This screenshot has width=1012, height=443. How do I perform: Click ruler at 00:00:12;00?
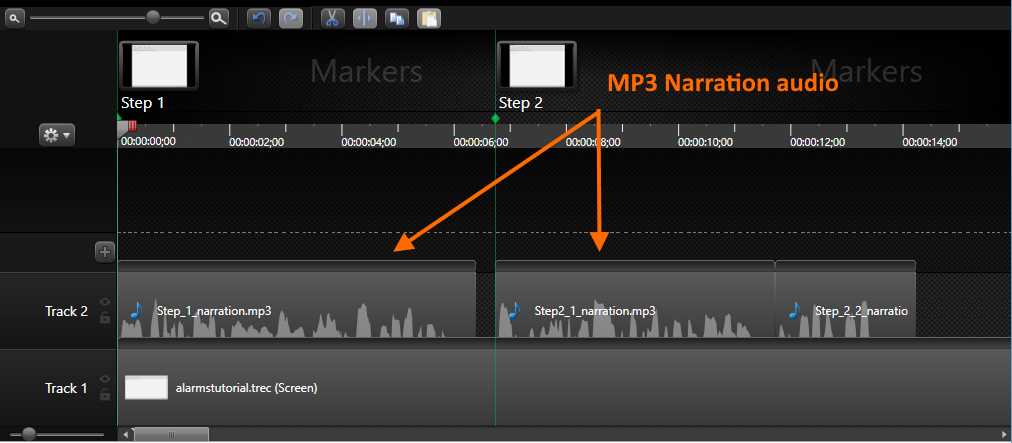tap(818, 142)
